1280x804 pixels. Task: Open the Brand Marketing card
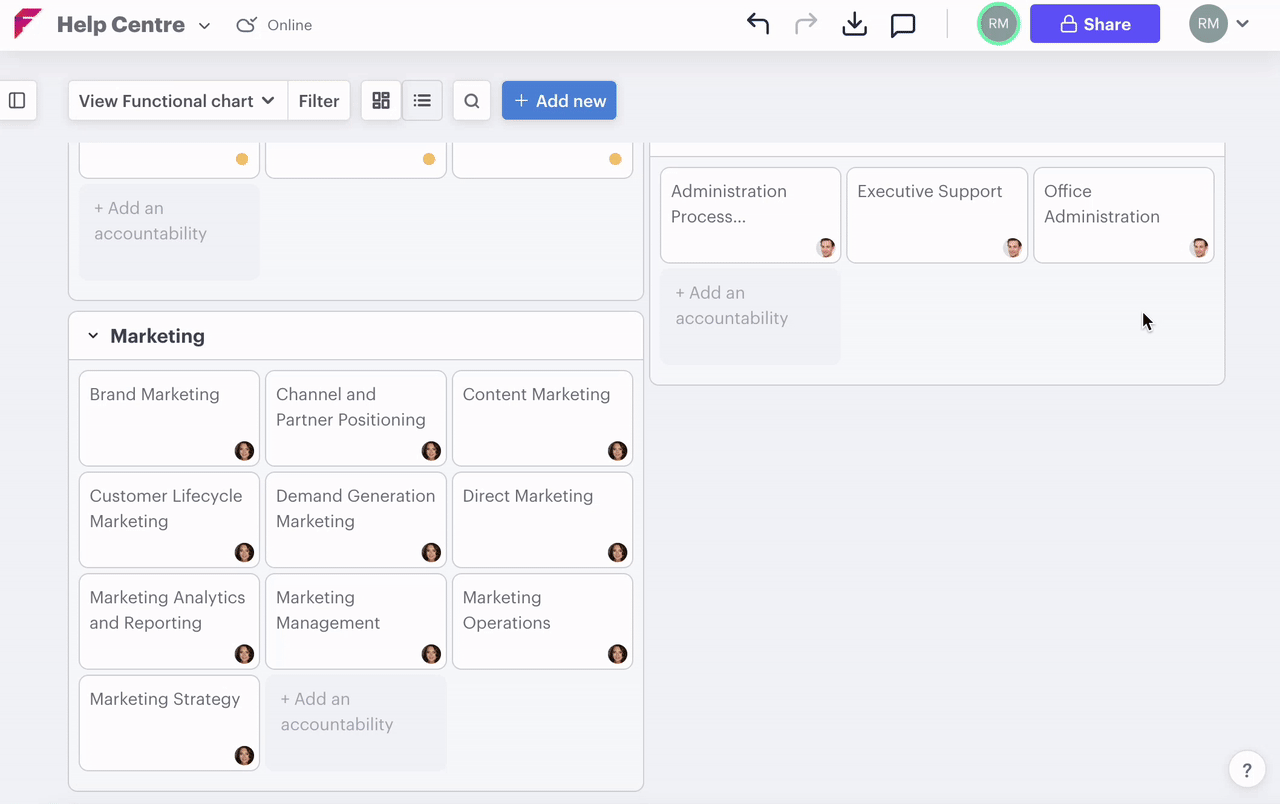click(x=169, y=418)
